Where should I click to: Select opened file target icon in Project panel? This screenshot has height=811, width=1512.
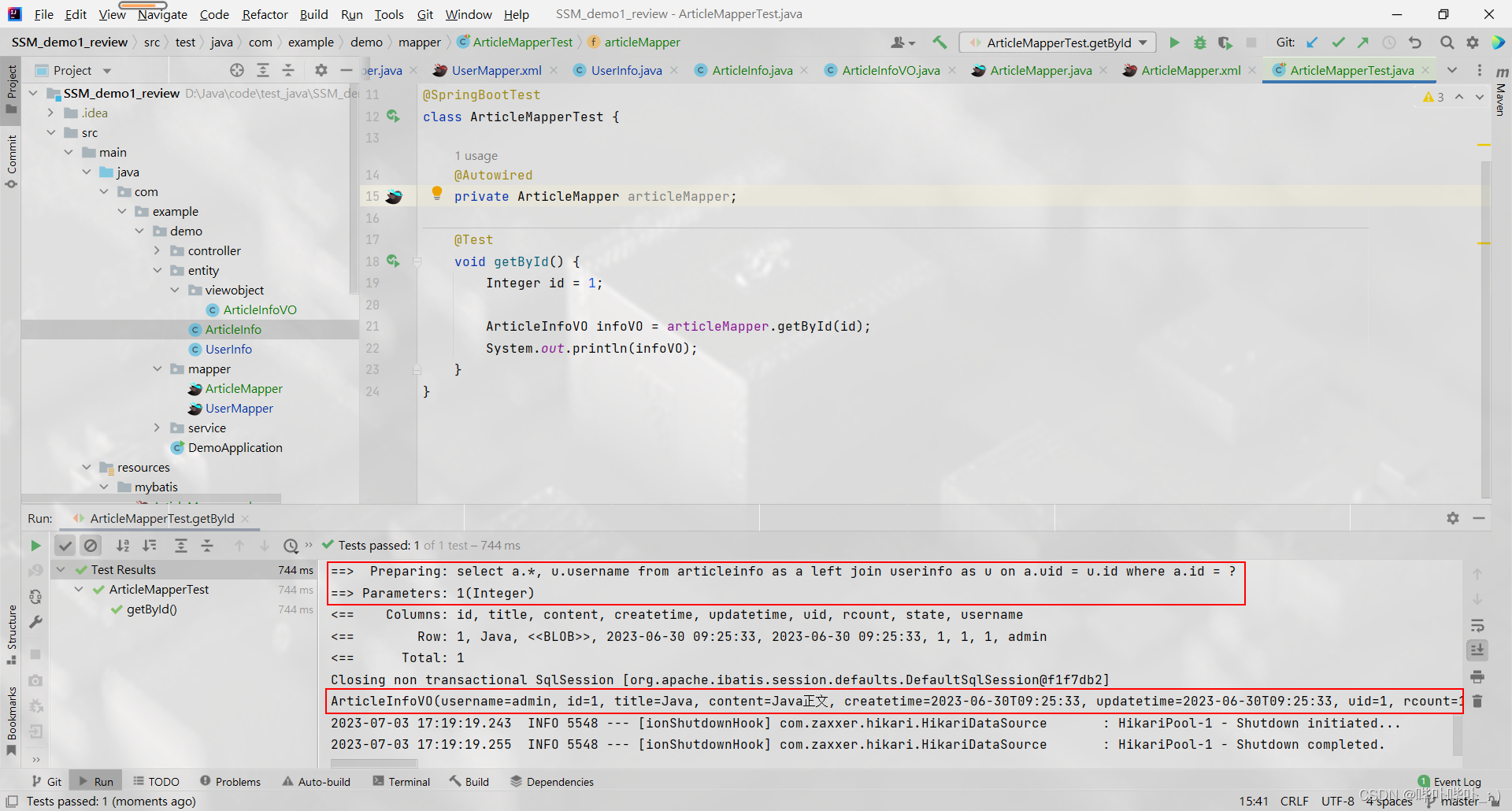[x=237, y=70]
